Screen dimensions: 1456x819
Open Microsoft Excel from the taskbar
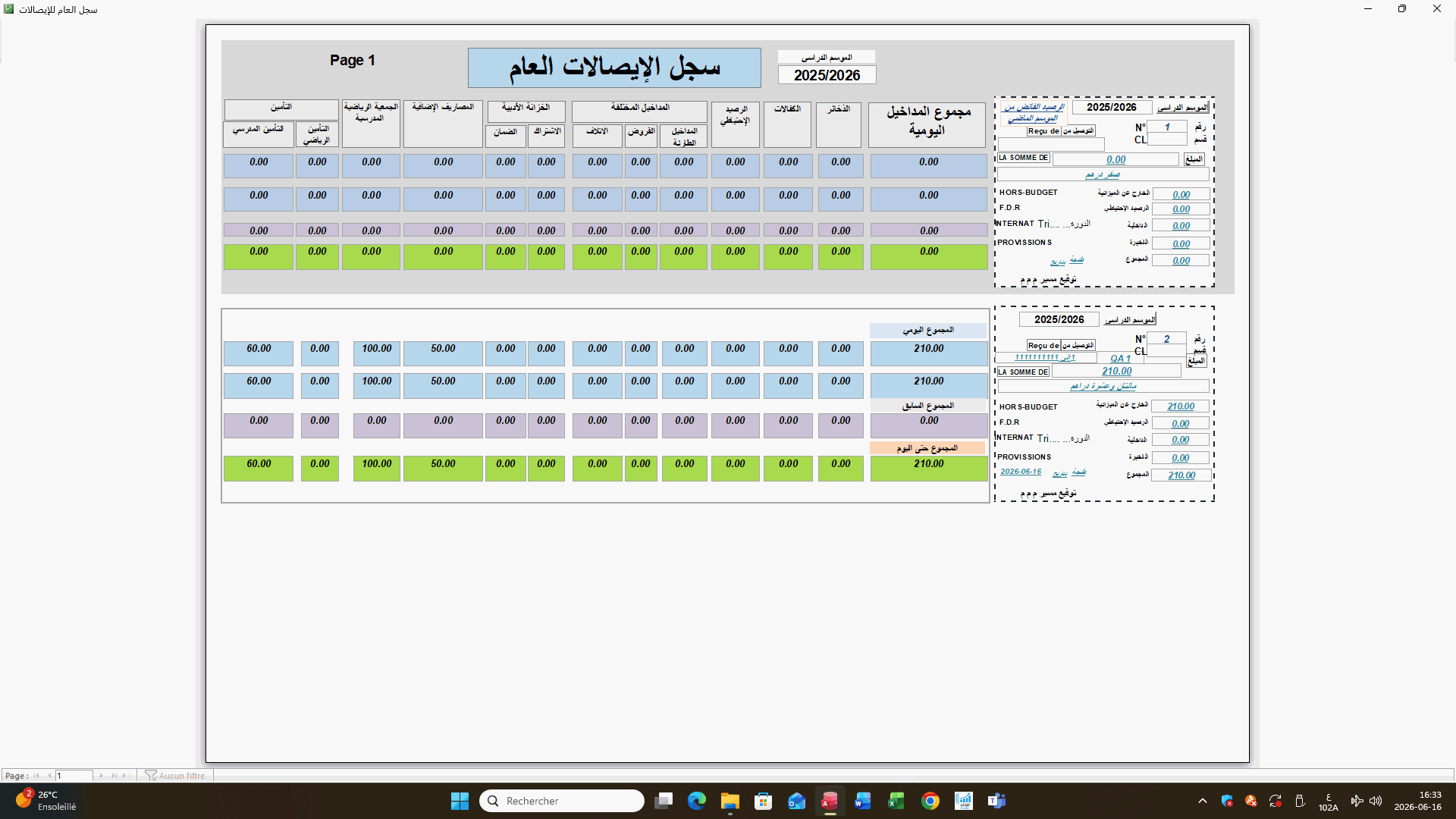896,801
